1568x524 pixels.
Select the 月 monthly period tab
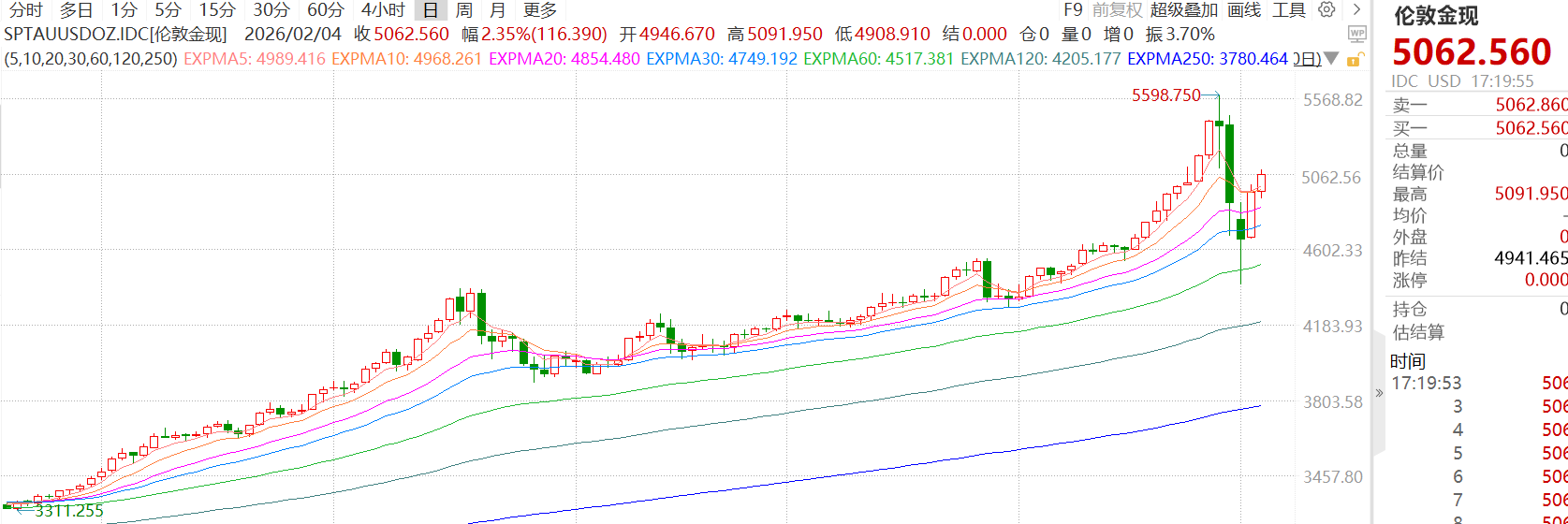click(x=497, y=10)
